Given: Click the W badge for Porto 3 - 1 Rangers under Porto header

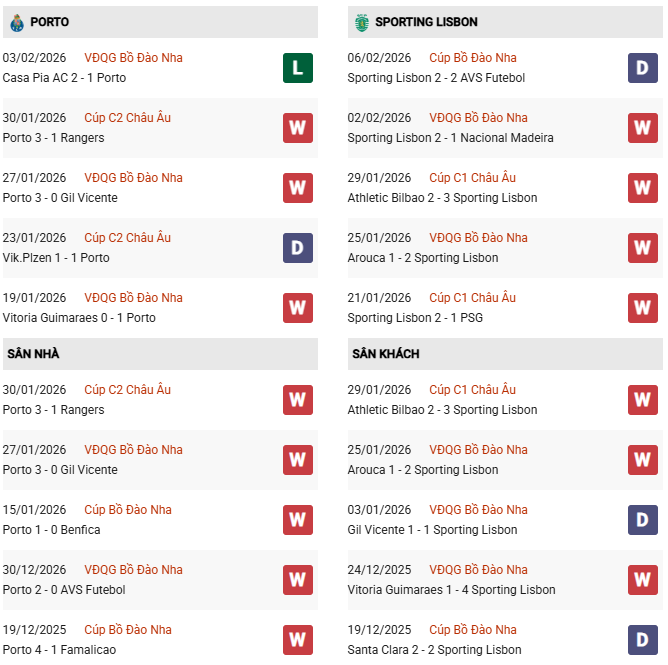Looking at the screenshot, I should pyautogui.click(x=297, y=128).
